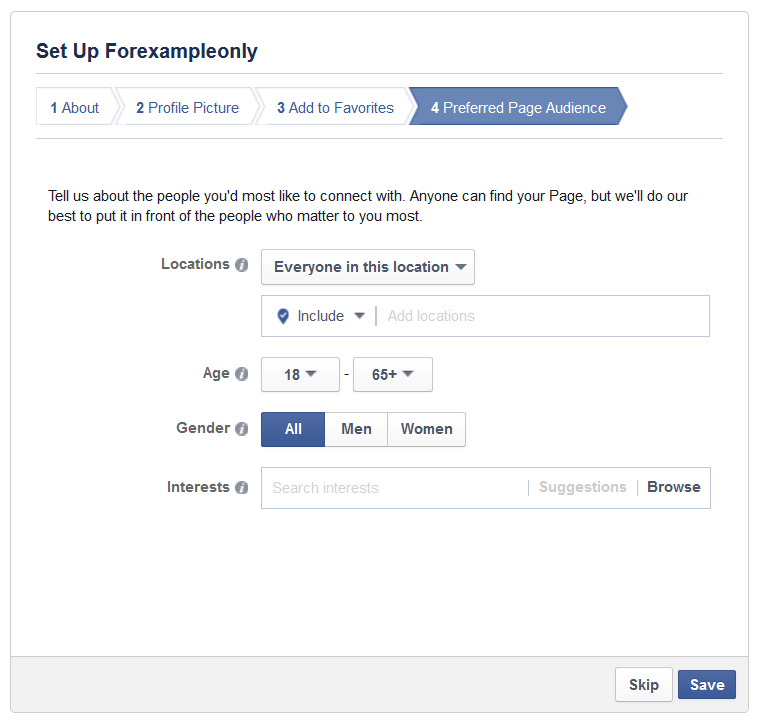
Task: Select Women as preferred gender
Action: click(426, 429)
